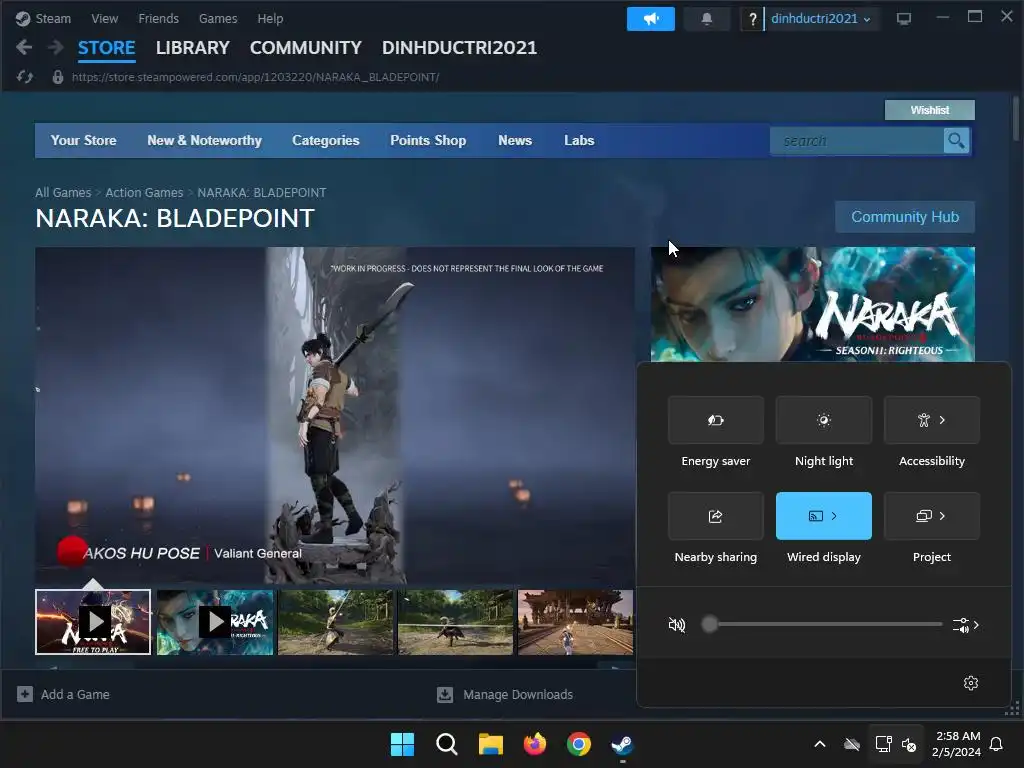Viewport: 1024px width, 768px height.
Task: Switch to Big Picture mode monitor icon
Action: pos(904,19)
